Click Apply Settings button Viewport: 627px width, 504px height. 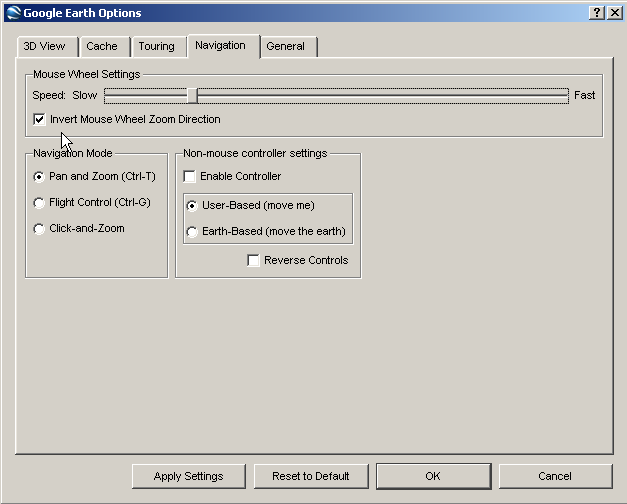pyautogui.click(x=189, y=476)
